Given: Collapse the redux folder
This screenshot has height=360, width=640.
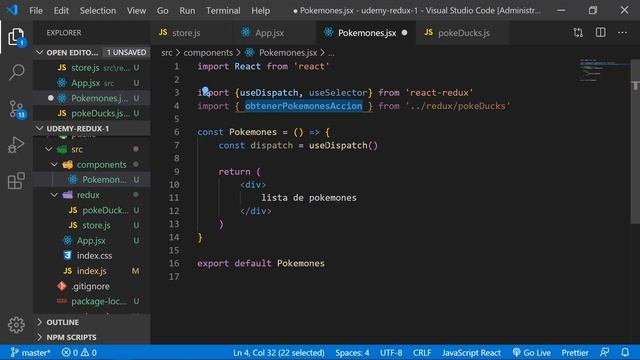Looking at the screenshot, I should tap(54, 195).
